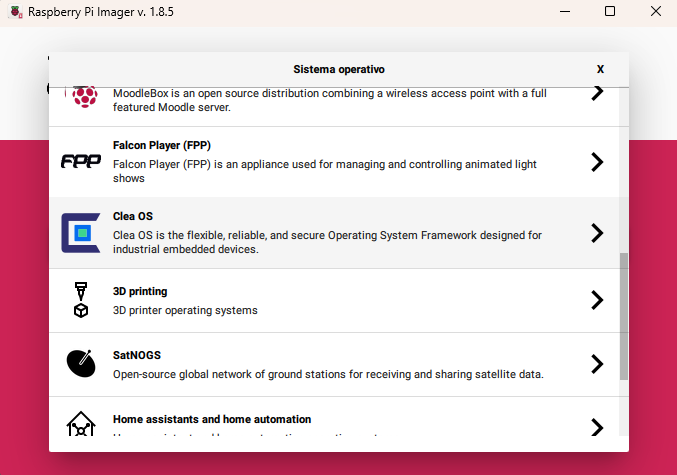Open the Clea OS chevron arrow
The width and height of the screenshot is (677, 475).
597,233
